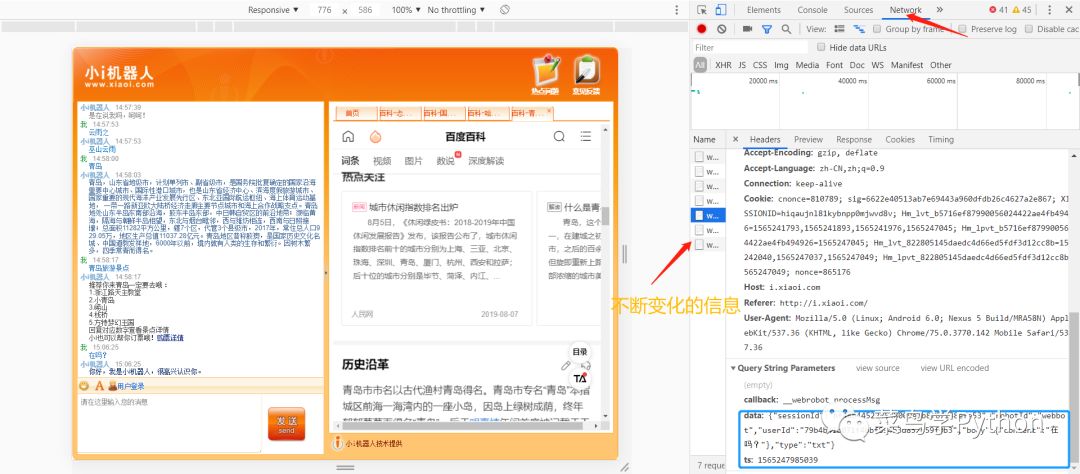Click the viewport width field 776
This screenshot has width=1080, height=474.
324,10
